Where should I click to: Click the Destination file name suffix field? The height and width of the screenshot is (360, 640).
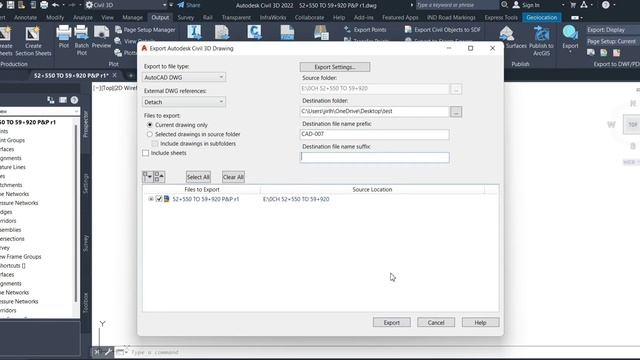click(x=375, y=158)
